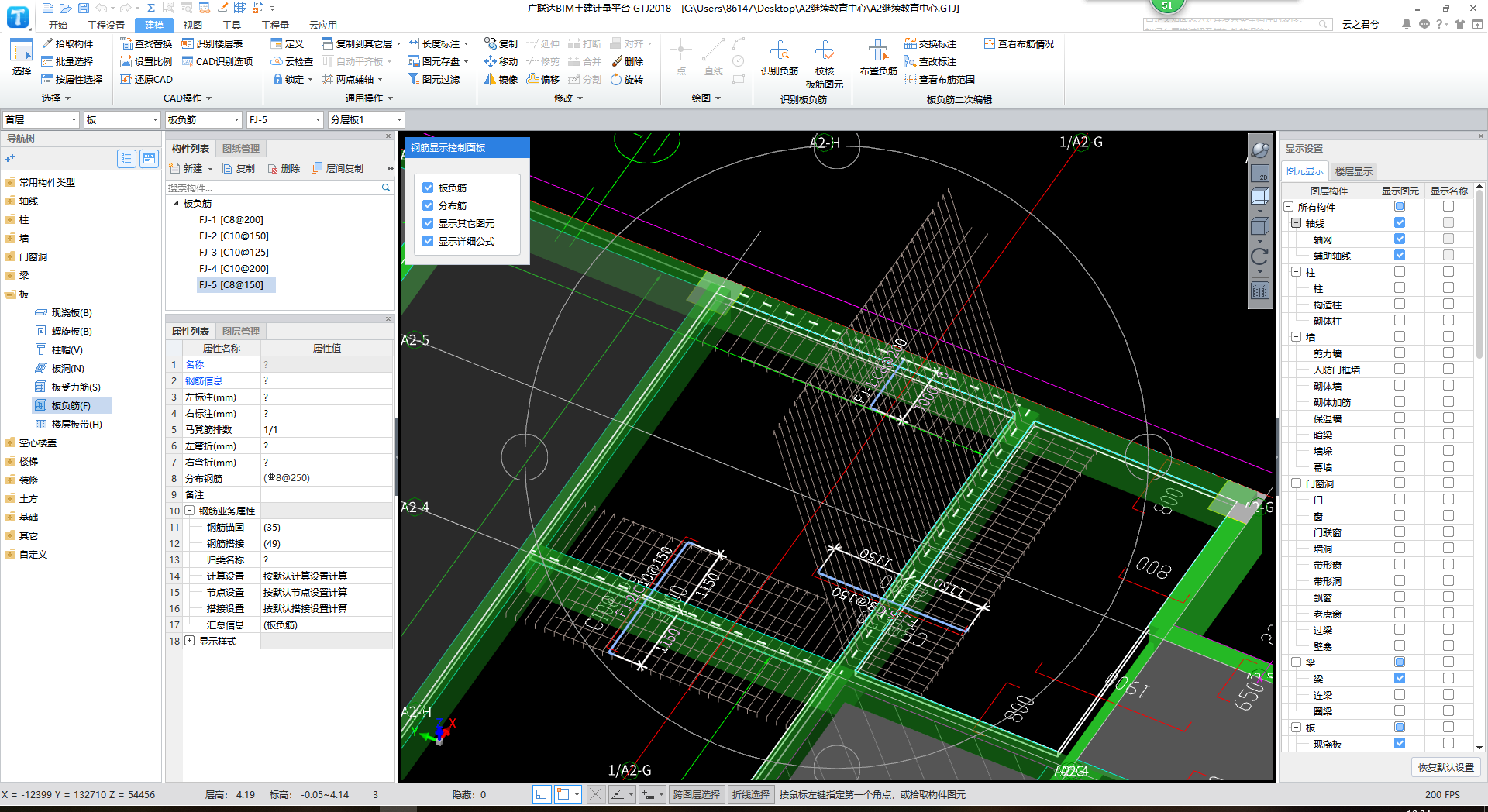1488x812 pixels.
Task: Expand 显示样式 property row
Action: click(189, 641)
